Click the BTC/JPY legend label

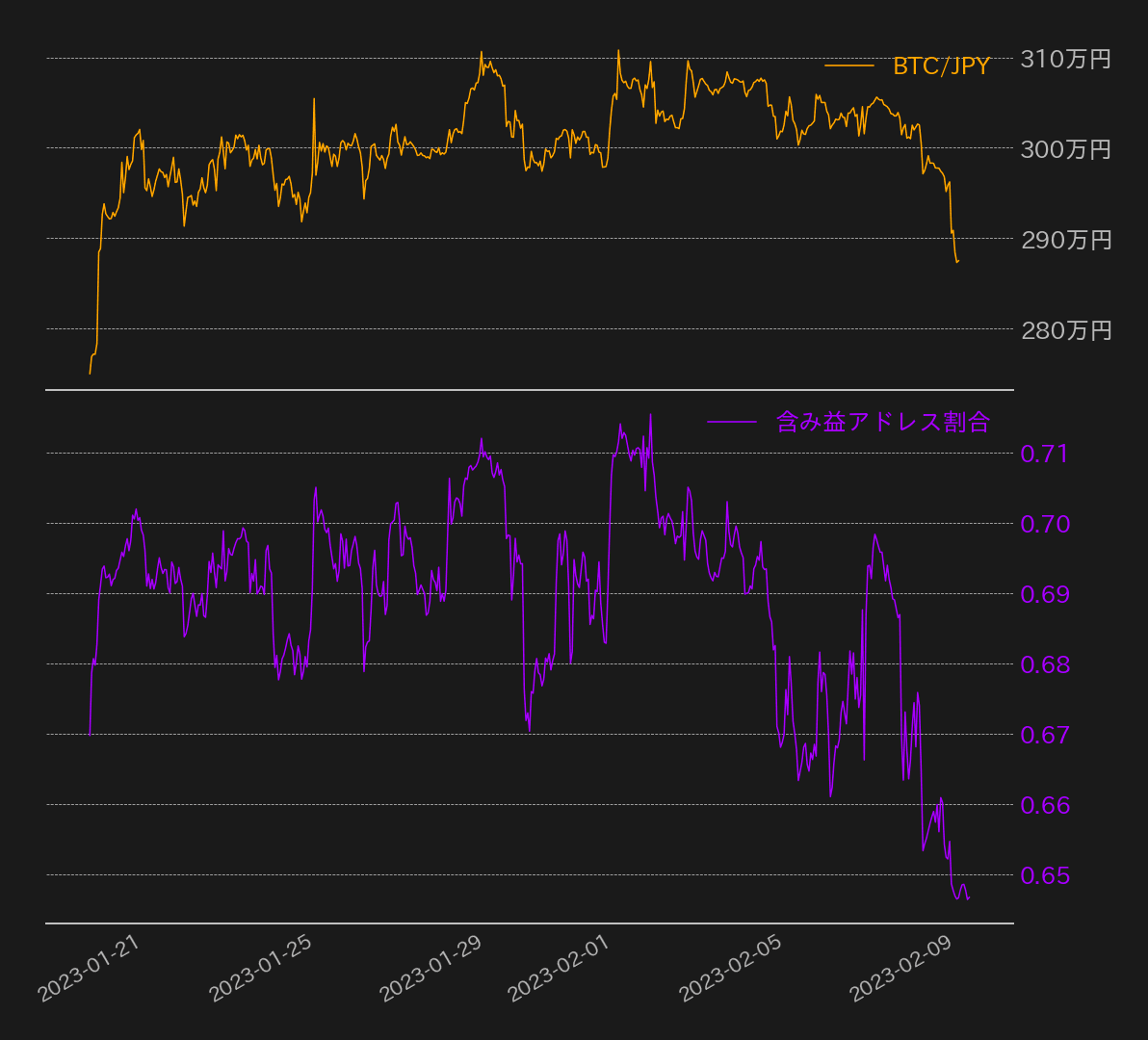click(941, 66)
